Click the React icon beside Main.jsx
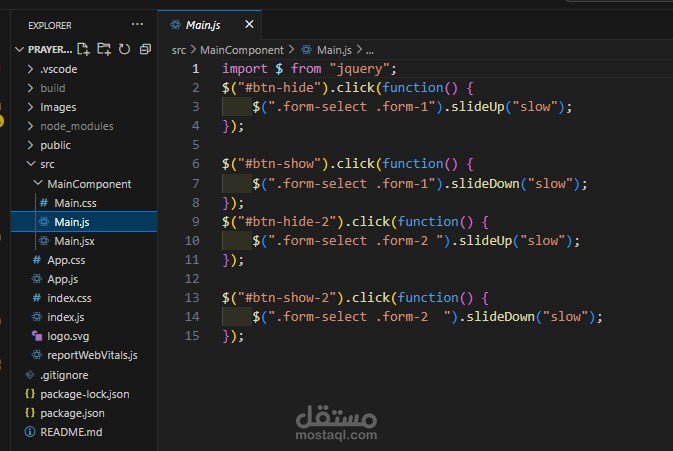The height and width of the screenshot is (451, 673). (x=44, y=240)
